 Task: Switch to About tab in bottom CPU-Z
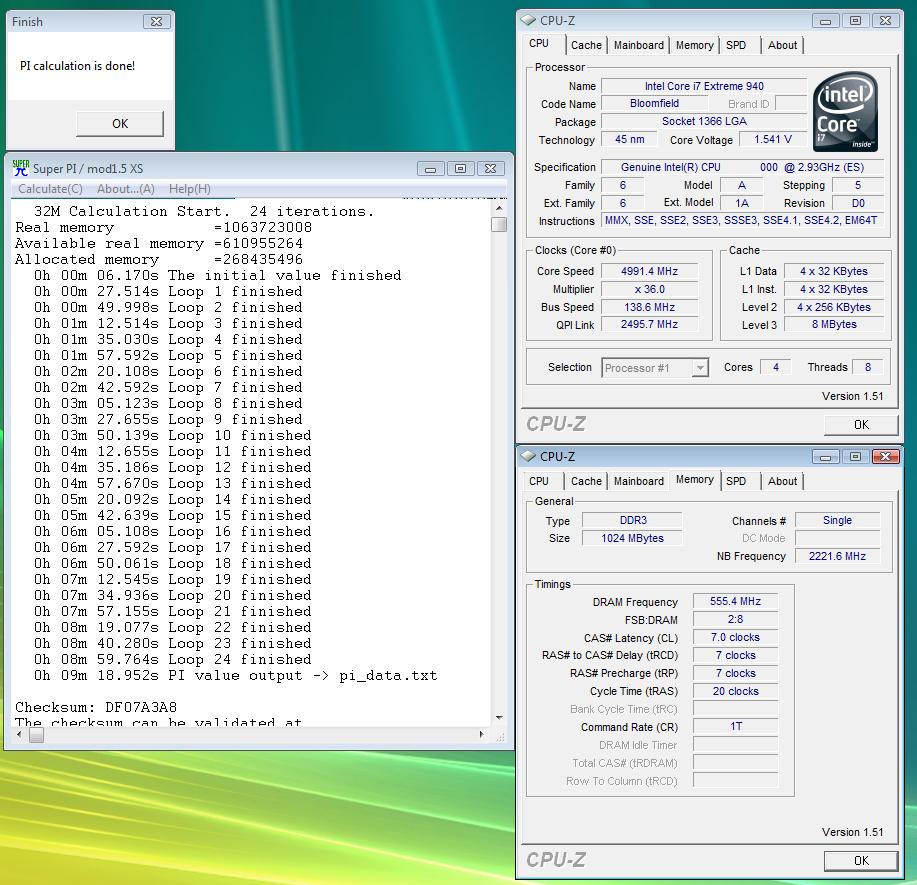[x=782, y=481]
